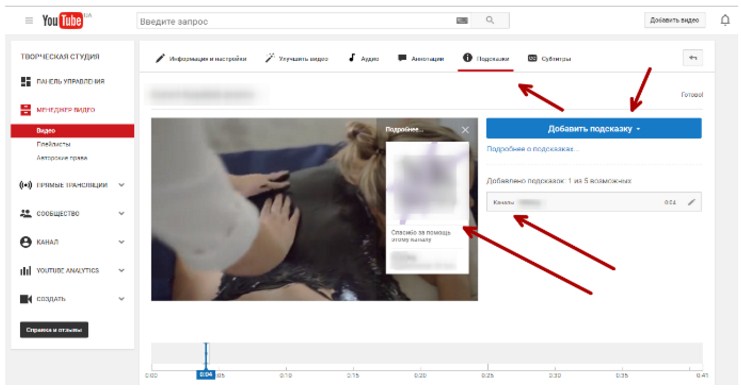The width and height of the screenshot is (741, 390).
Task: Click the Done status text at right
Action: tap(692, 95)
